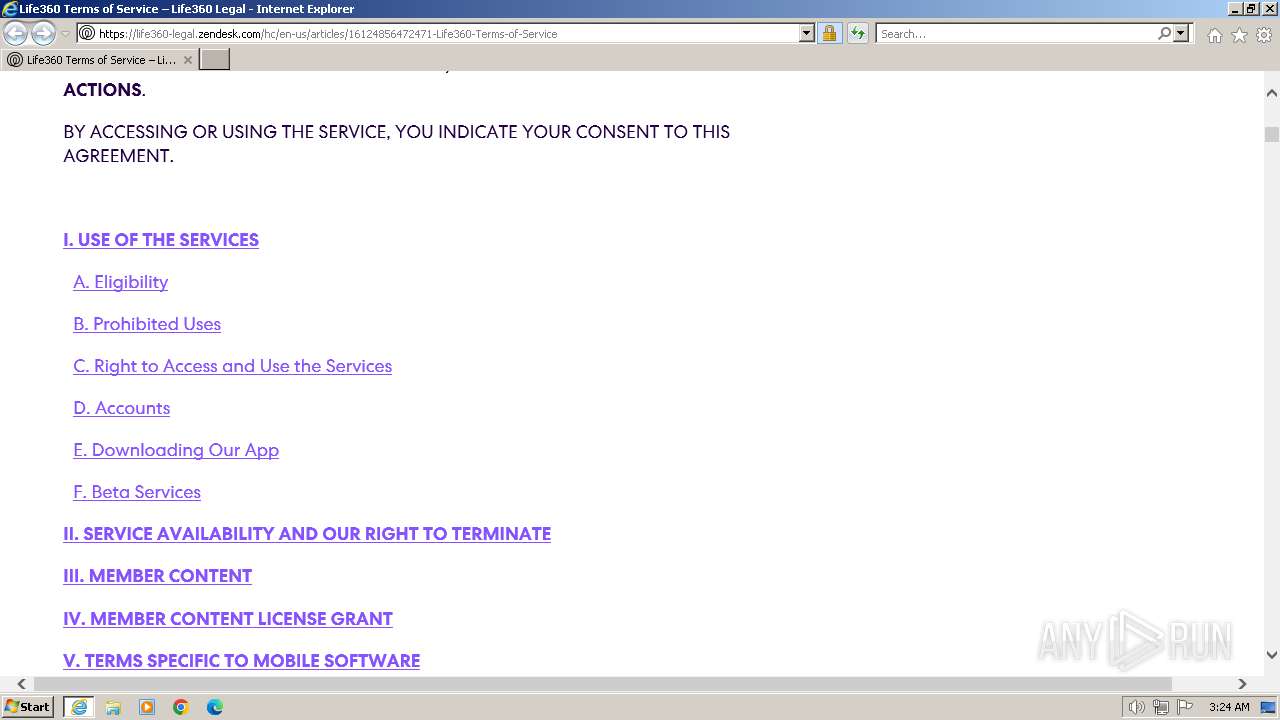Open the I. USE OF THE SERVICES link

click(x=161, y=240)
